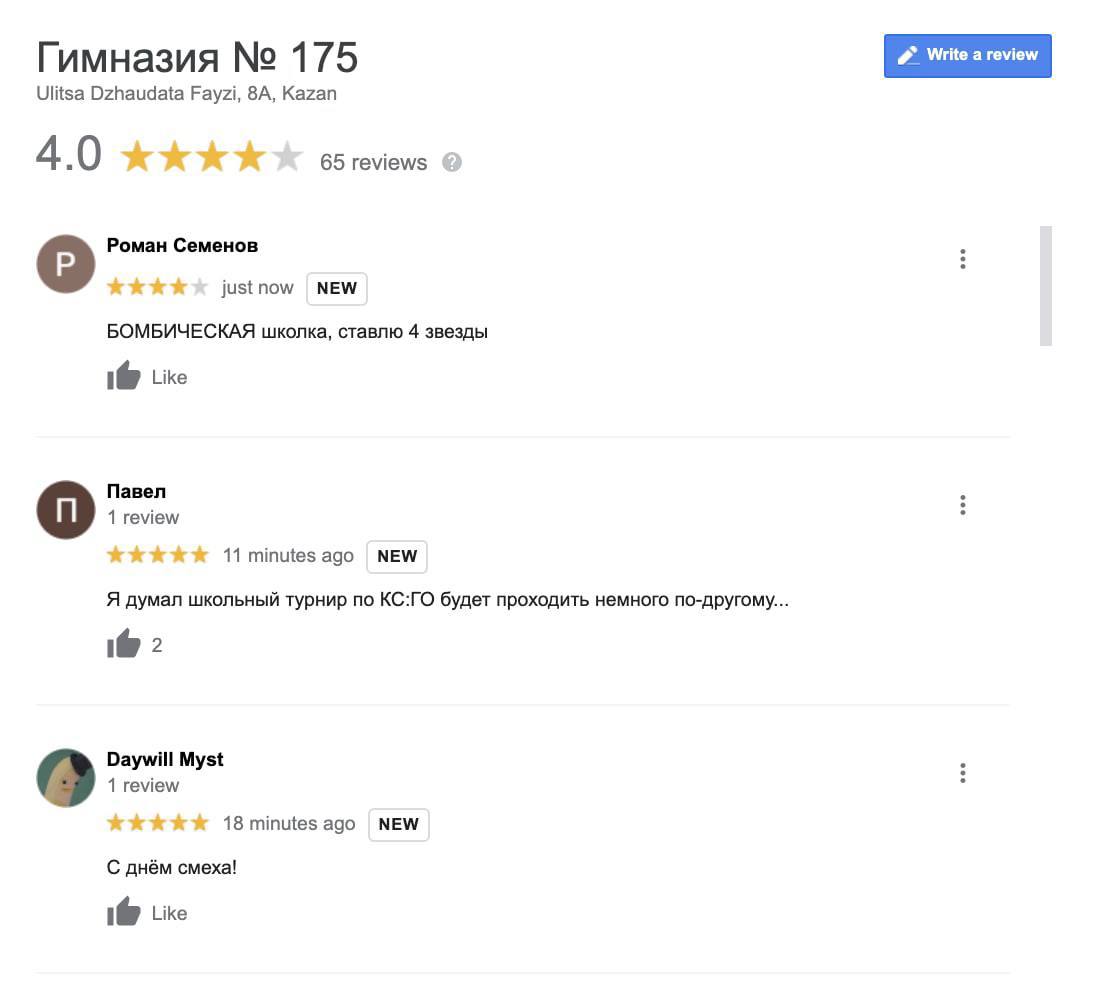Click the 65 reviews count text
The width and height of the screenshot is (1100, 996).
[x=373, y=163]
